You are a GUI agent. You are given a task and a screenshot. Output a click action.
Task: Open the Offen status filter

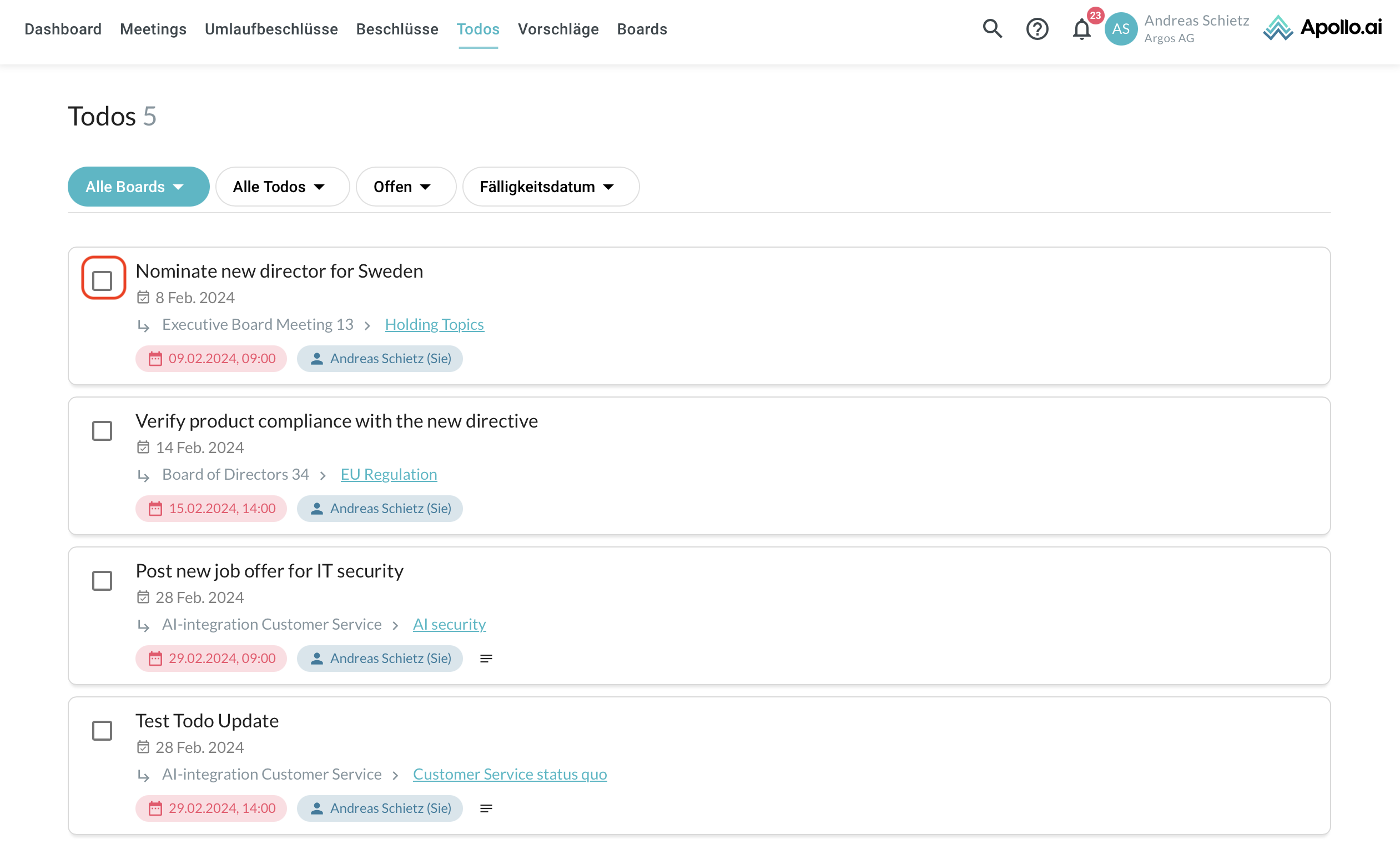[x=405, y=187]
